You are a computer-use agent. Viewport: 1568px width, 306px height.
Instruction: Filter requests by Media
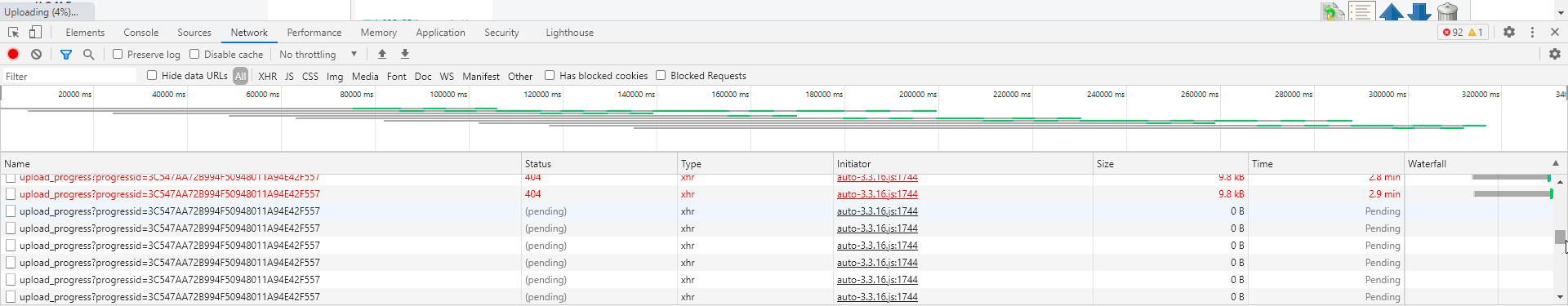click(x=365, y=76)
